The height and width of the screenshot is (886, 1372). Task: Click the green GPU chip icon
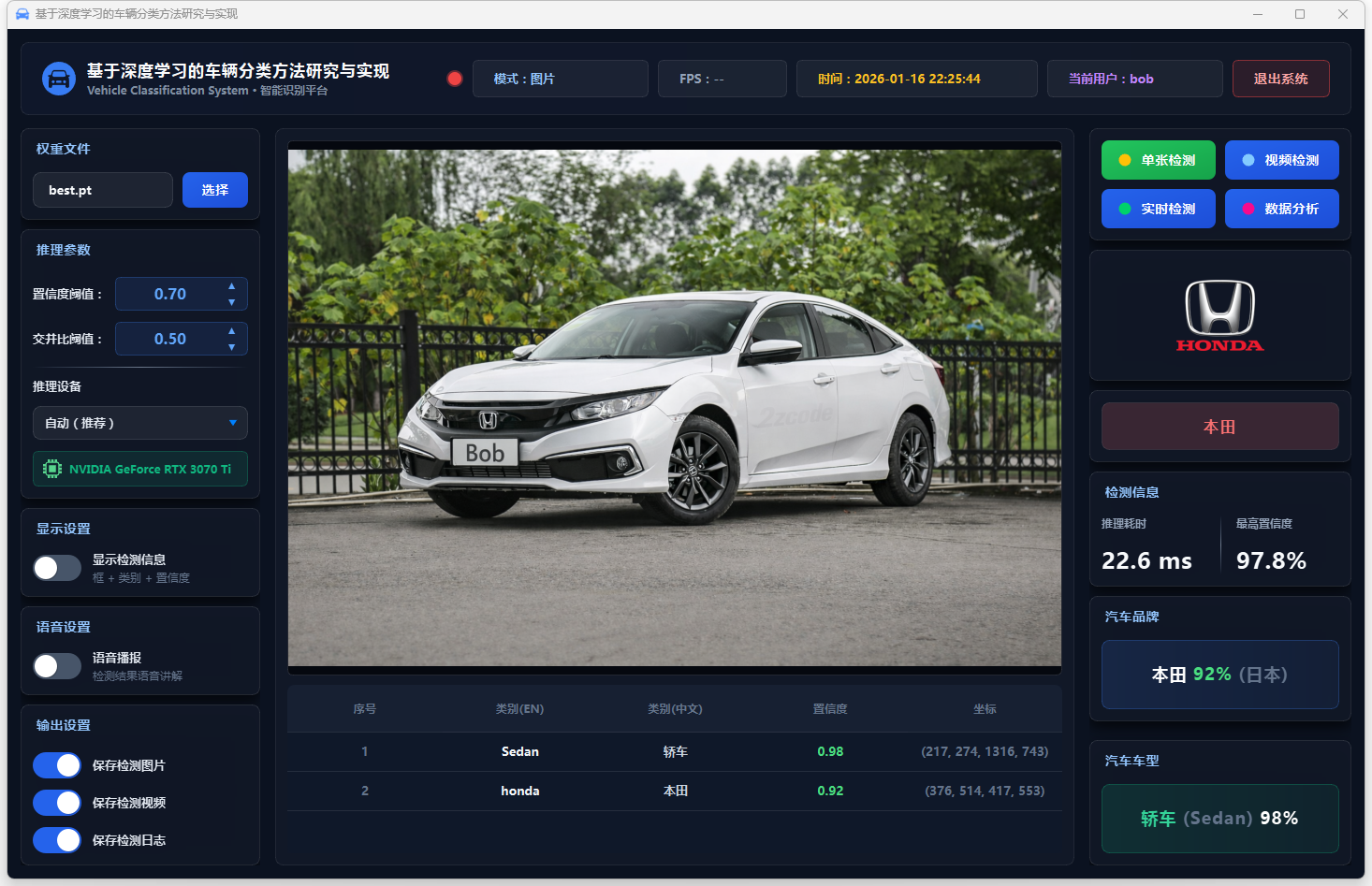(52, 469)
